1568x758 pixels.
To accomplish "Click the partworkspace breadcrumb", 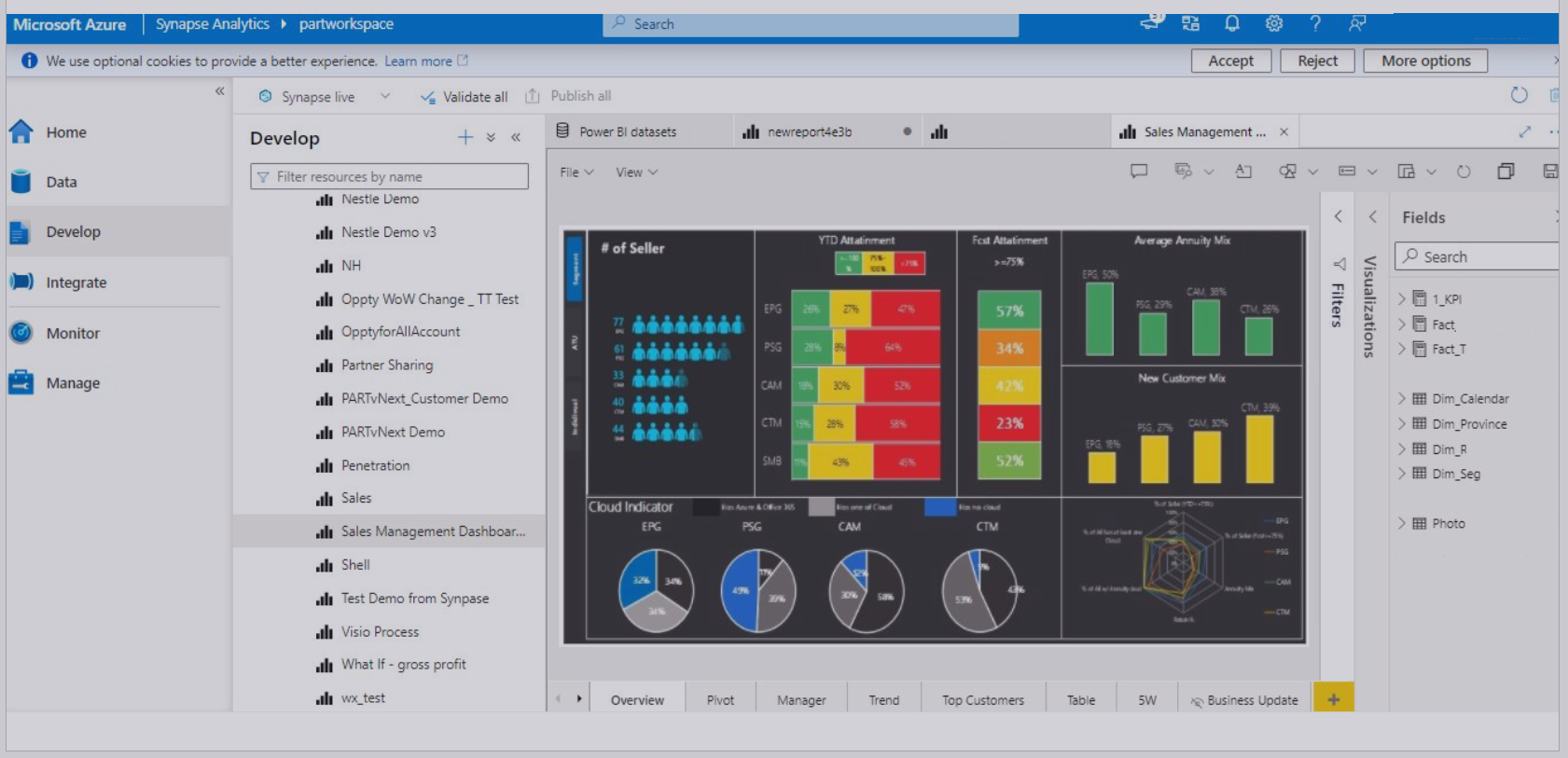I will [346, 24].
